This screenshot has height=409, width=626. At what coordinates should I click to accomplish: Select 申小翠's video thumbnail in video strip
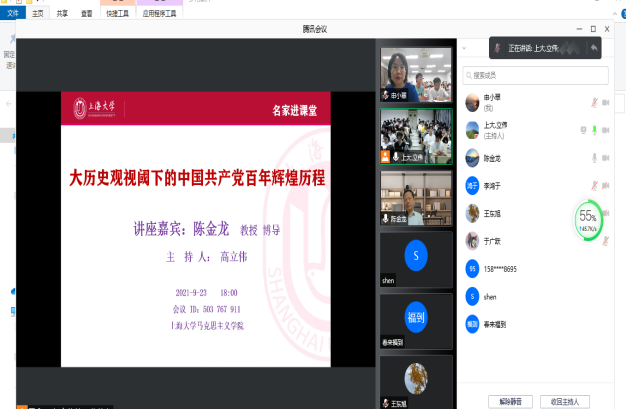[x=415, y=73]
